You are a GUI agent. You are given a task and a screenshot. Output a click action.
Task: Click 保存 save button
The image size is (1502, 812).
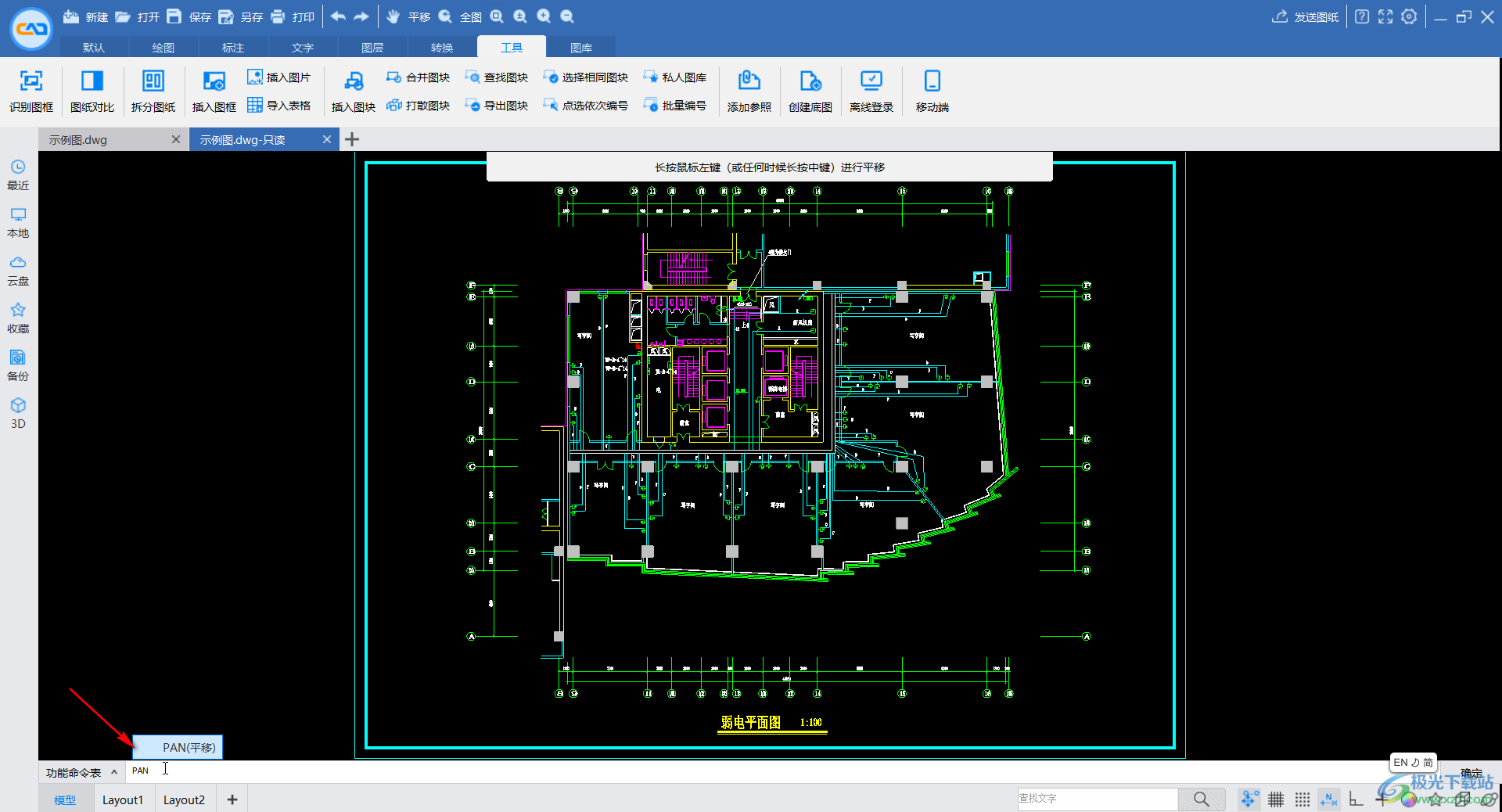(x=189, y=16)
